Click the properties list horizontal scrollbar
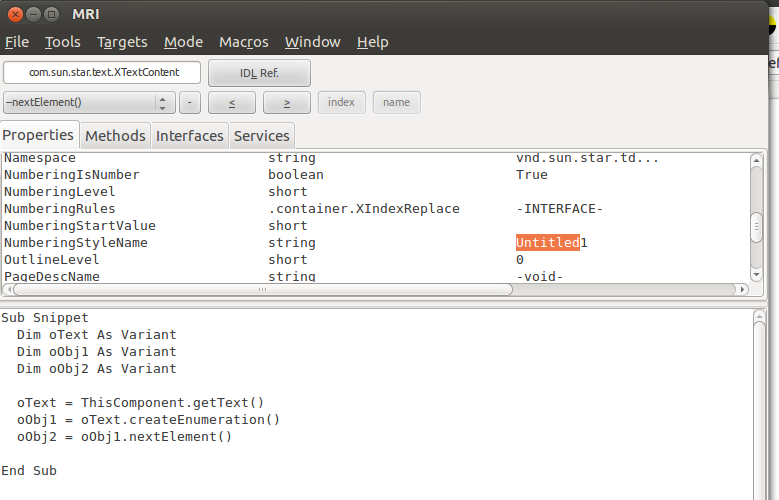This screenshot has width=779, height=500. tap(258, 289)
